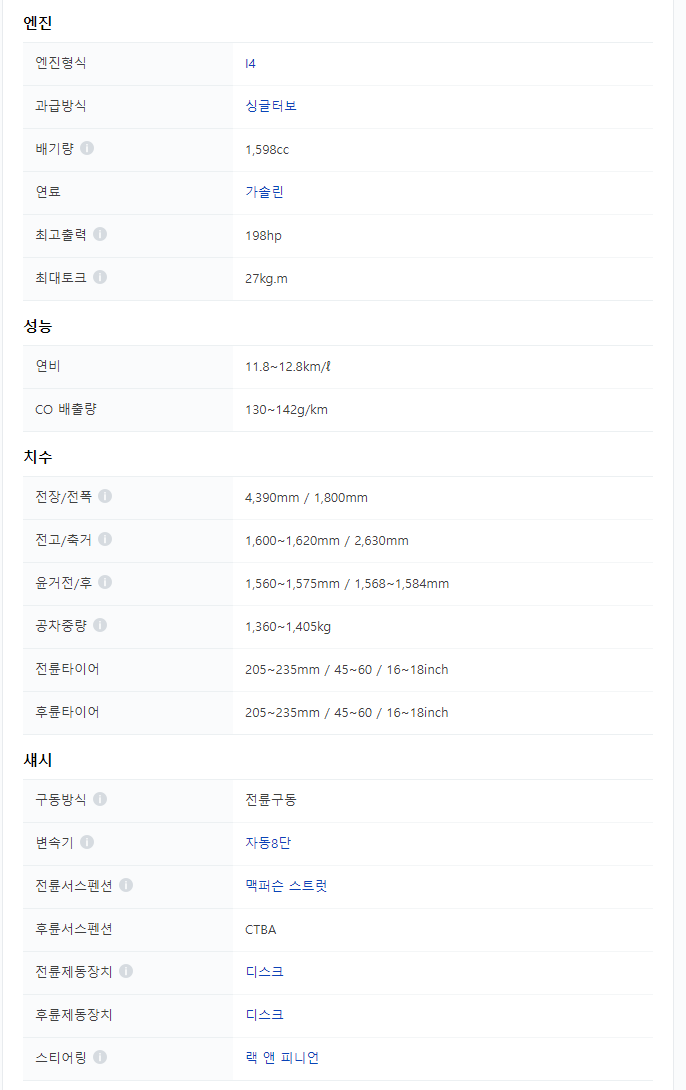
Task: Select the 1,560~1,575mm / 1,568~1,584mm value
Action: tap(347, 584)
